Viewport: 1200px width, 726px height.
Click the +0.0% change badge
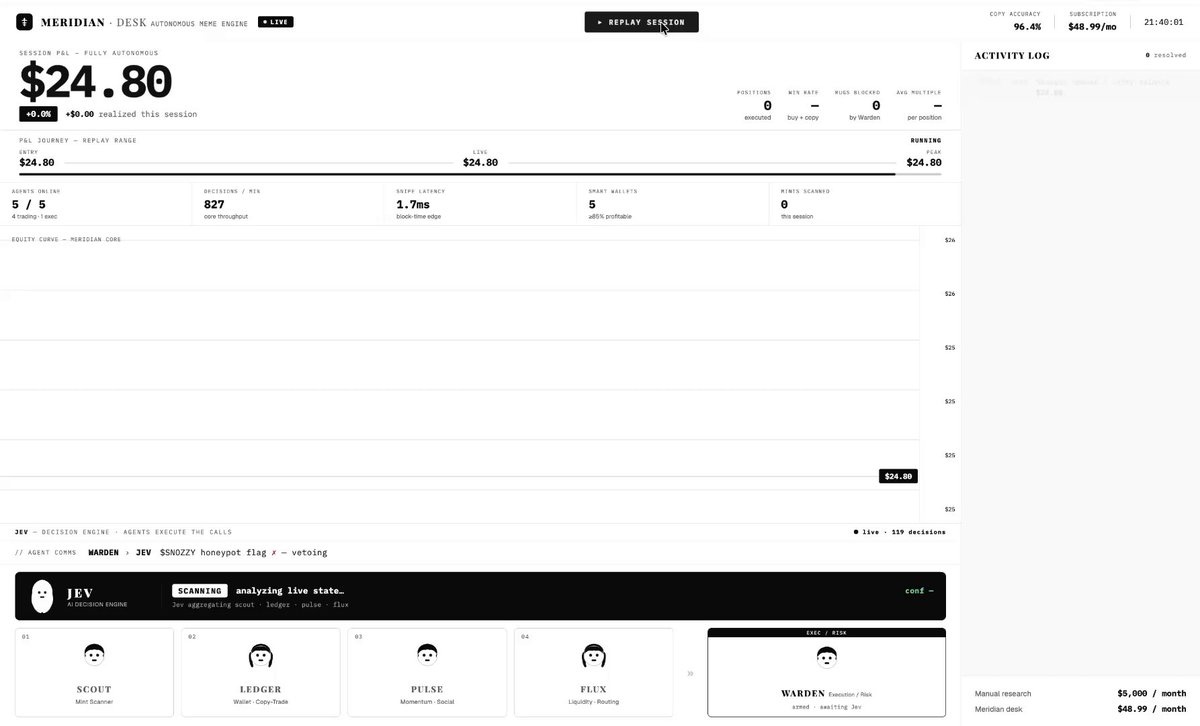click(38, 114)
